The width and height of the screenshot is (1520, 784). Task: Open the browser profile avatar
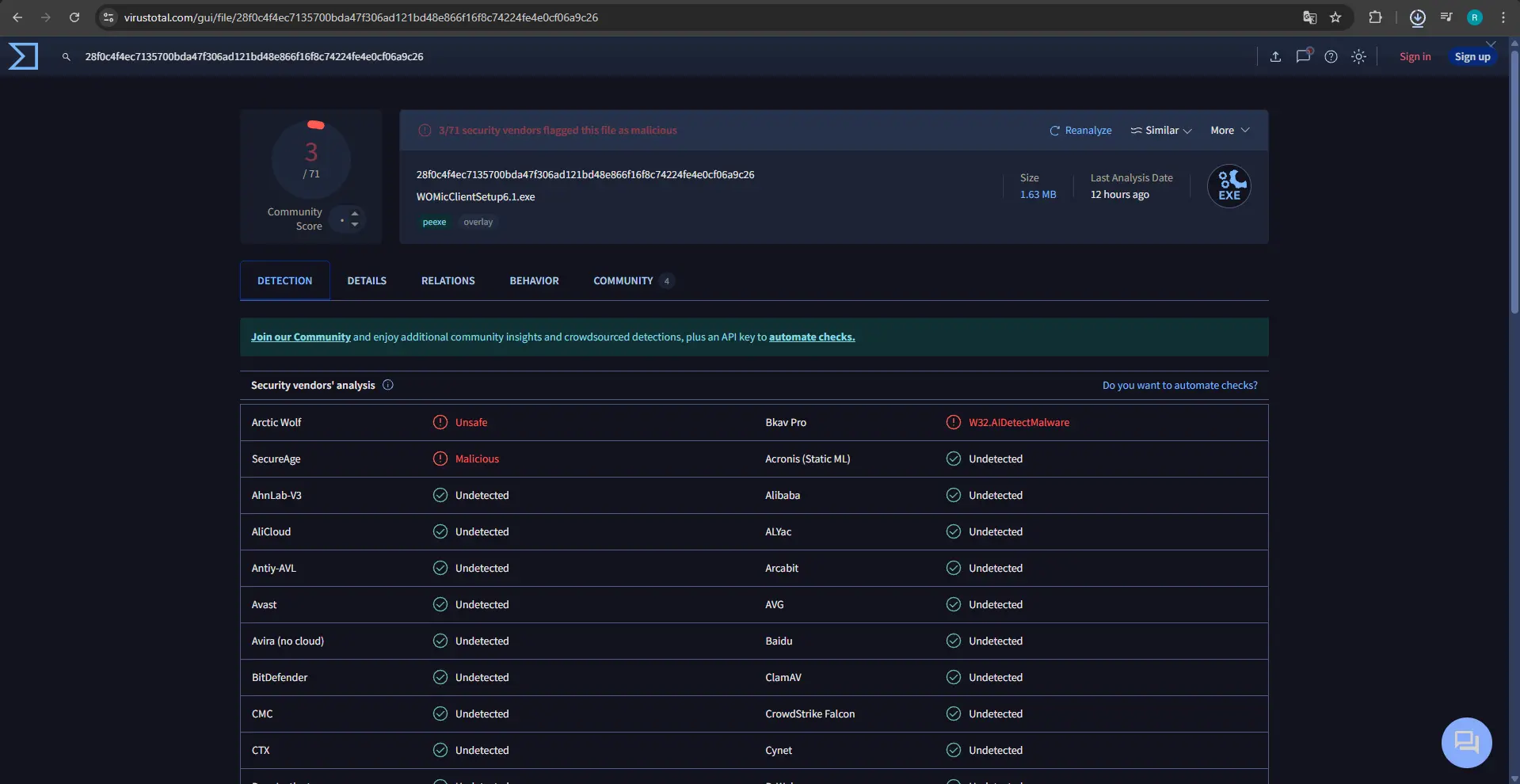[x=1474, y=17]
